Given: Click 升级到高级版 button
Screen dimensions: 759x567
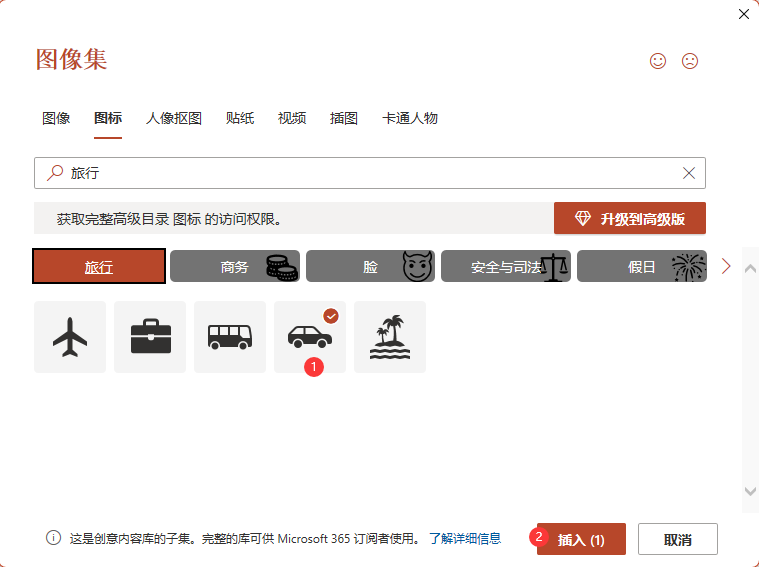Looking at the screenshot, I should (x=630, y=218).
